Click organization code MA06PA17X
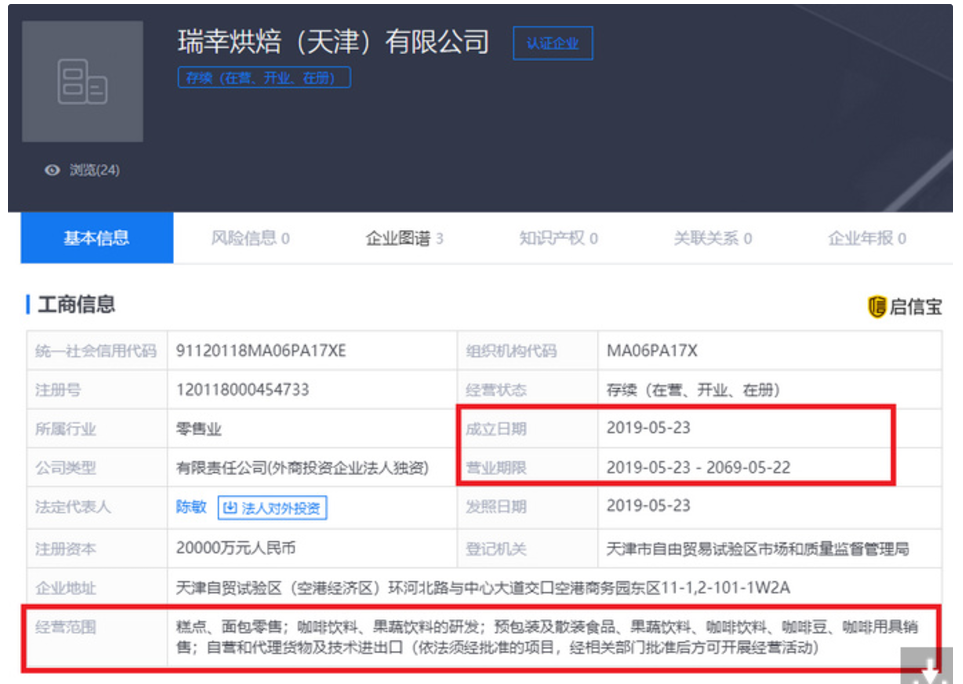The height and width of the screenshot is (684, 963). 652,351
